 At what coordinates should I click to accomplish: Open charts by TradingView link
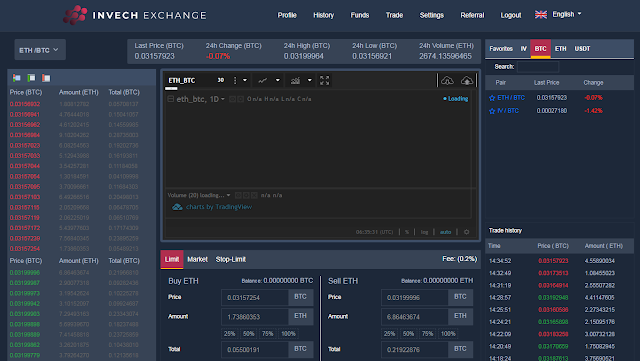click(219, 207)
